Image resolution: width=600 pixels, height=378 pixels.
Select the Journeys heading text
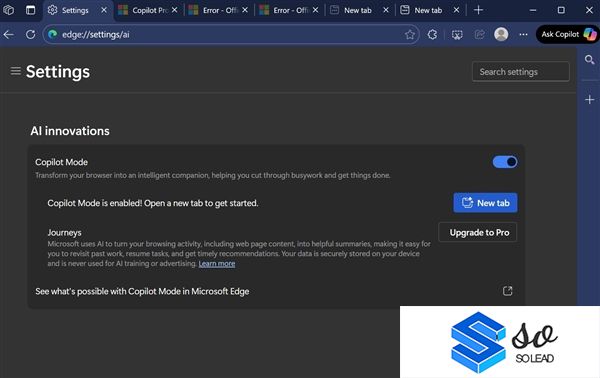pos(64,232)
